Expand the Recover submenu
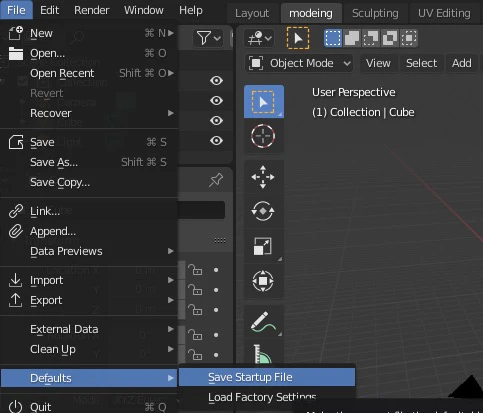The image size is (483, 413). click(171, 113)
